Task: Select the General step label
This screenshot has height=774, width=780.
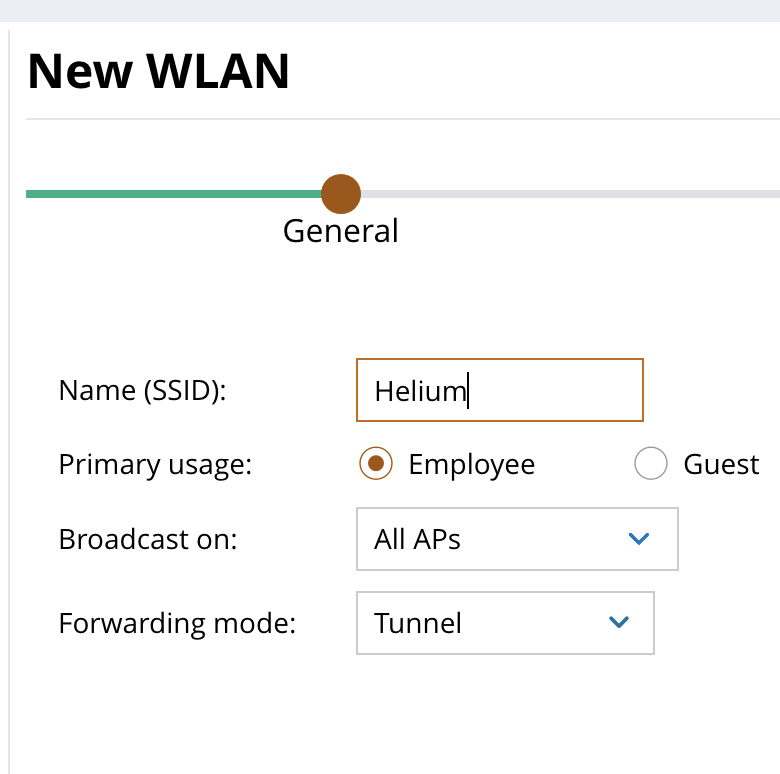Action: coord(340,231)
